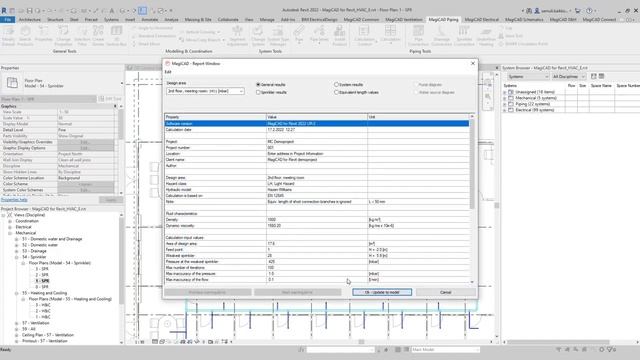The width and height of the screenshot is (640, 360).
Task: Open the All Disciplines dropdown
Action: pyautogui.click(x=568, y=76)
